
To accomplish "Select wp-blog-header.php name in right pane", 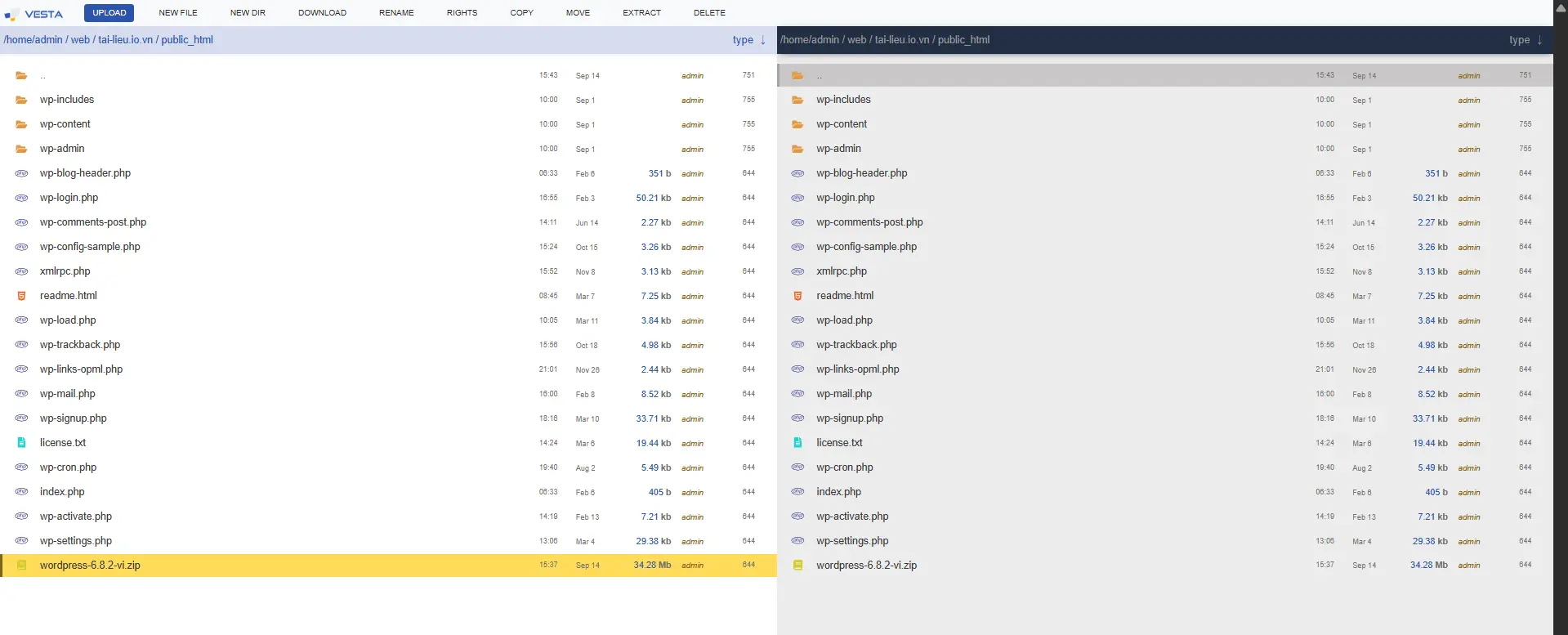I will coord(862,173).
